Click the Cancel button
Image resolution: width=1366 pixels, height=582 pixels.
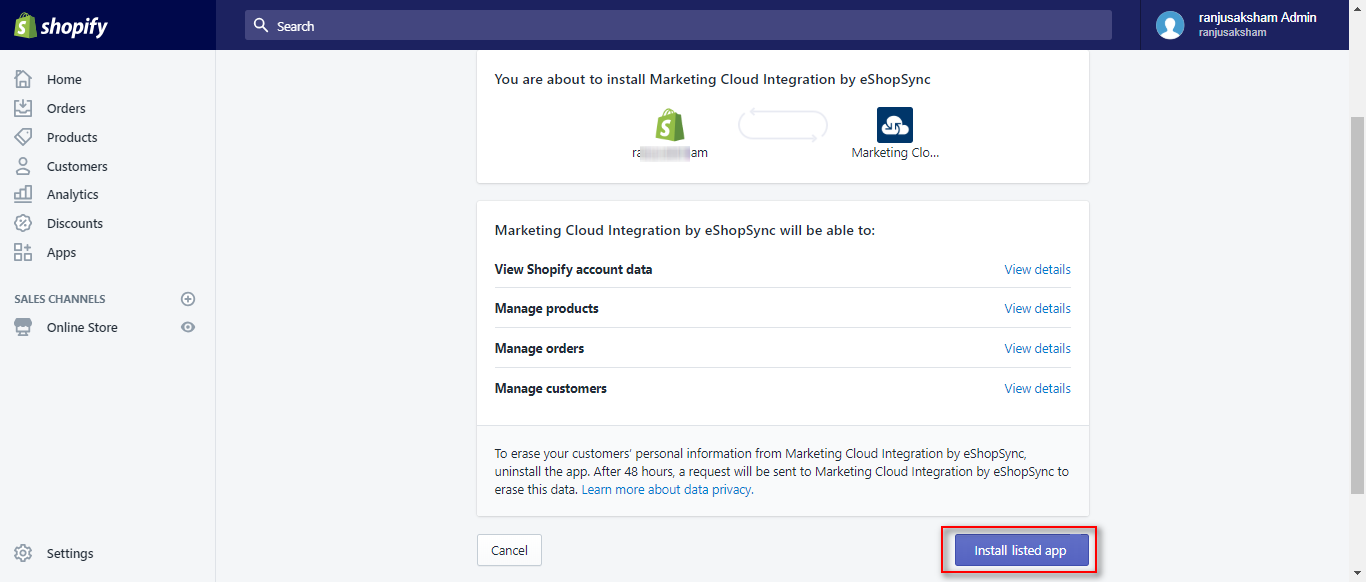click(509, 550)
